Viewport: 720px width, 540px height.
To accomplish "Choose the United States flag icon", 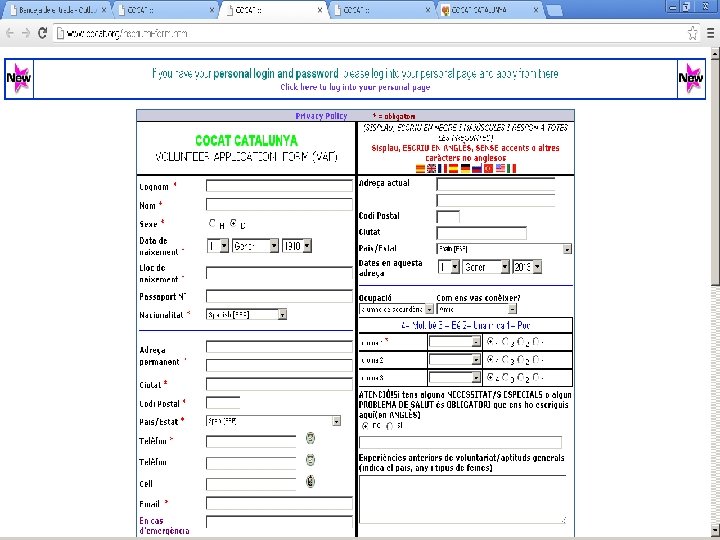I will [x=500, y=169].
